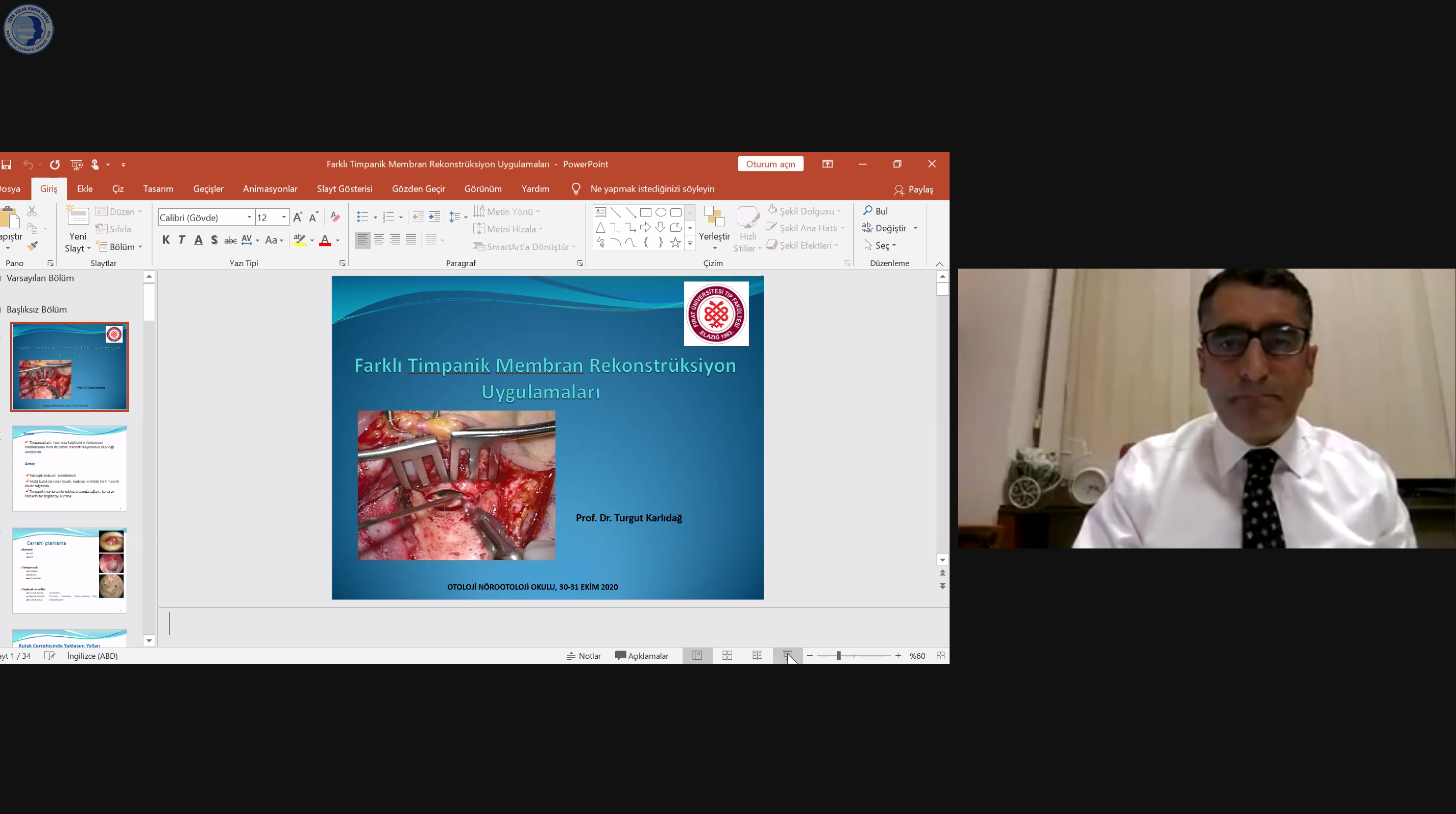
Task: Collapse the ribbon chevron
Action: coord(939,264)
